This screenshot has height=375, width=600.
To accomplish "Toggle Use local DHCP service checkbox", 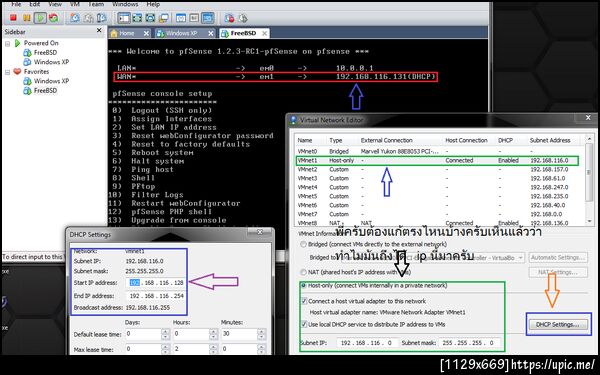I will (x=304, y=324).
